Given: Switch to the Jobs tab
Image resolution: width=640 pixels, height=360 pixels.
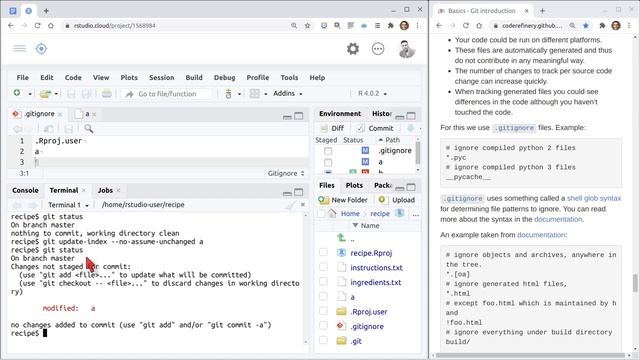Looking at the screenshot, I should (105, 190).
